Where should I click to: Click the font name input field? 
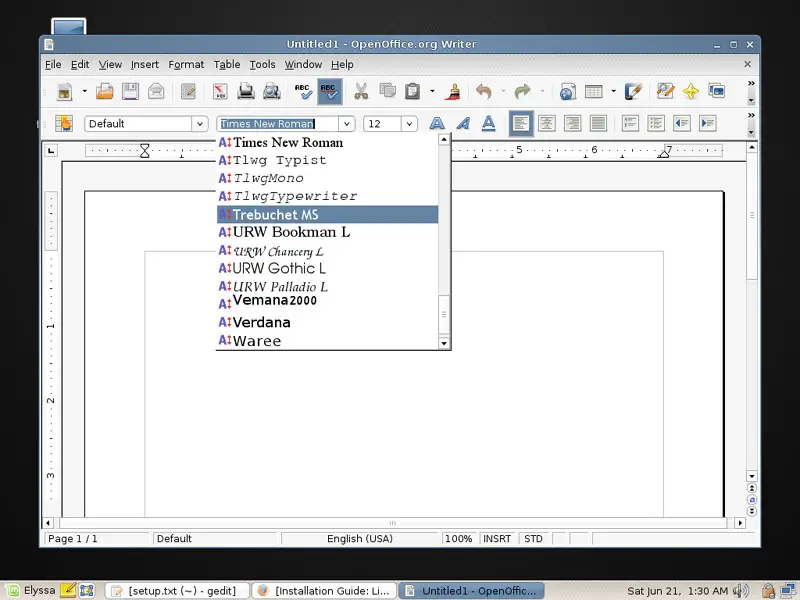[x=278, y=124]
